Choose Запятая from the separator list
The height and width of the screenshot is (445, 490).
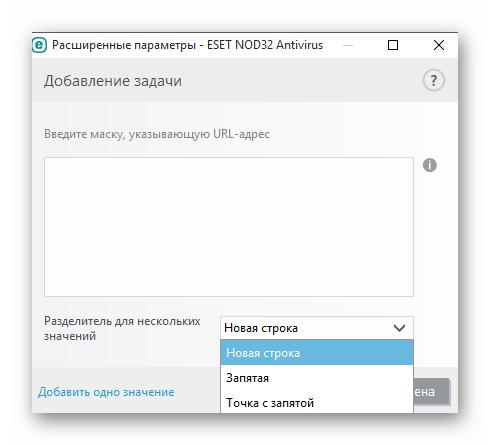click(317, 378)
